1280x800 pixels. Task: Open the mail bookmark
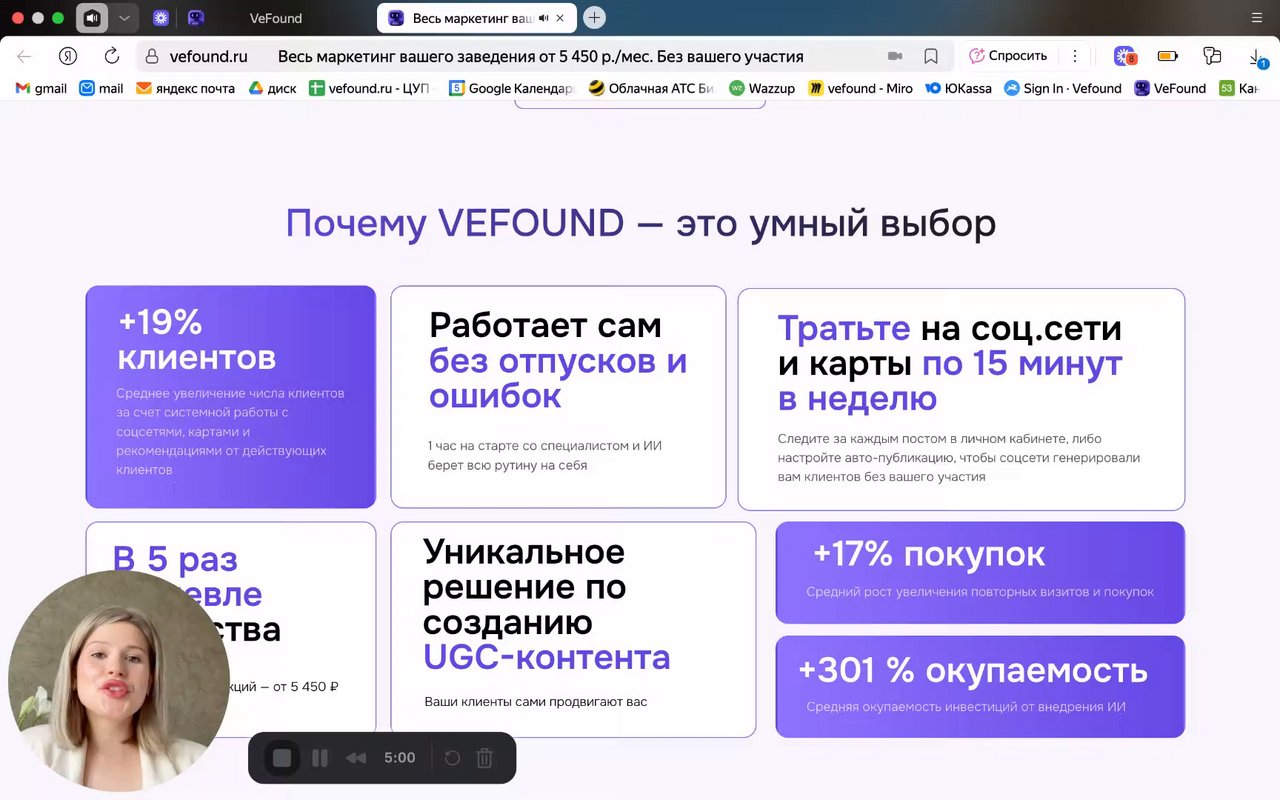pos(101,88)
